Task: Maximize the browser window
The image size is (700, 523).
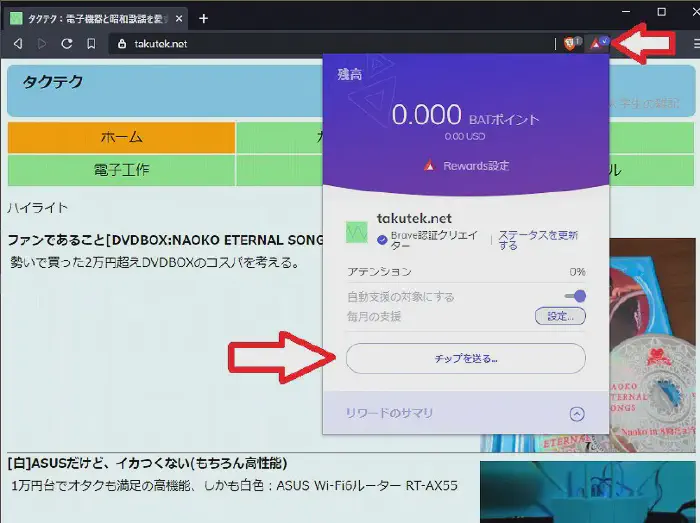Action: [662, 12]
